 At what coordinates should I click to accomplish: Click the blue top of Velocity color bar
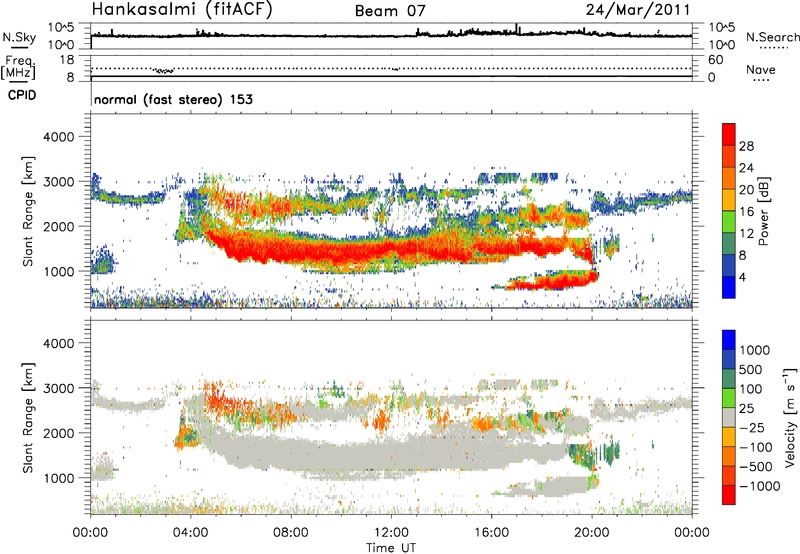[x=729, y=340]
